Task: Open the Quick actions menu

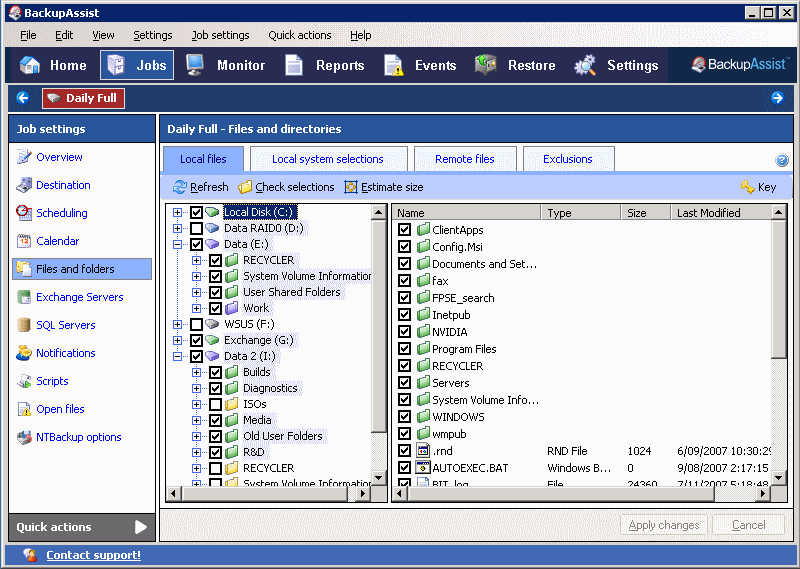Action: (x=299, y=35)
